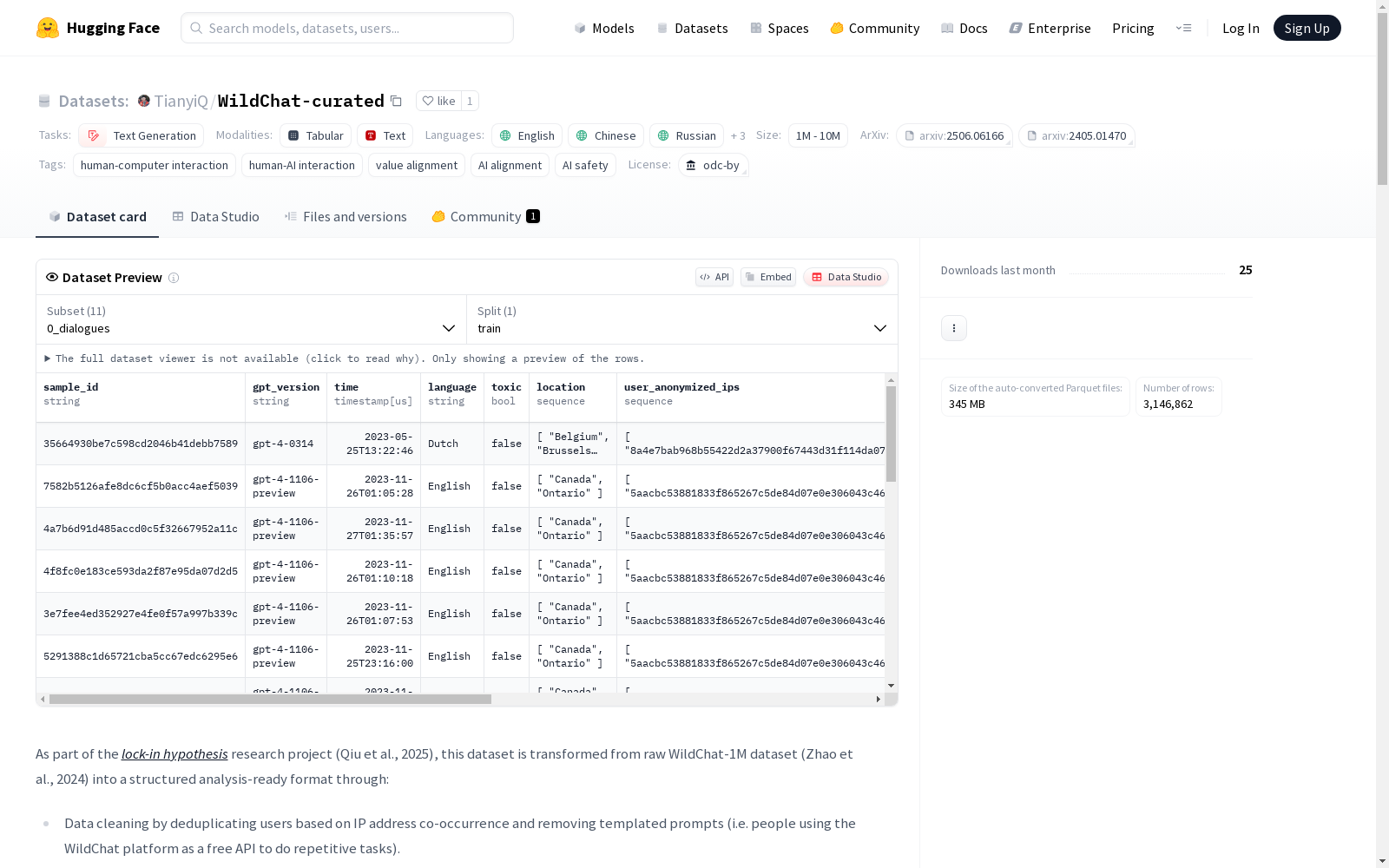Open the extra navigation menu icon

click(x=1183, y=28)
